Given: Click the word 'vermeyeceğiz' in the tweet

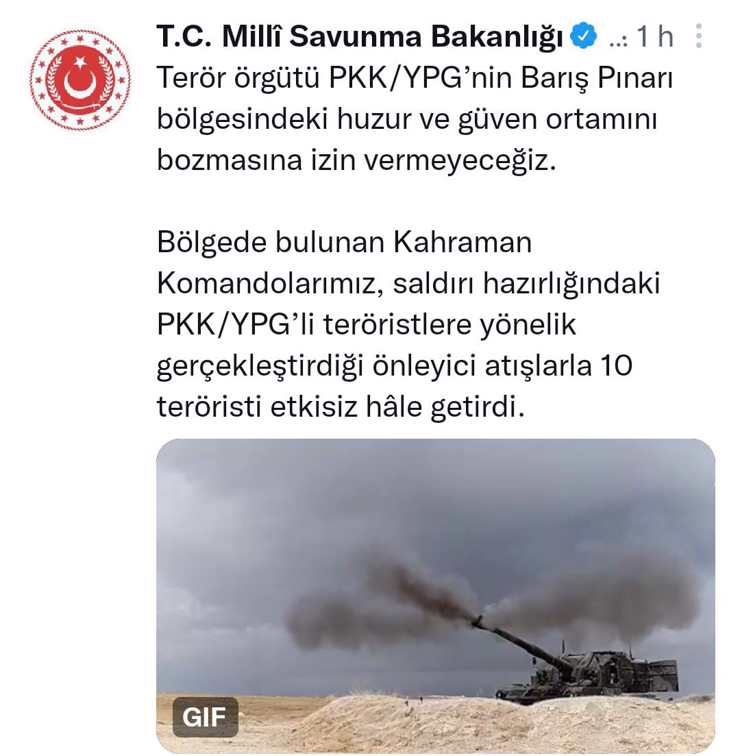Looking at the screenshot, I should [459, 160].
